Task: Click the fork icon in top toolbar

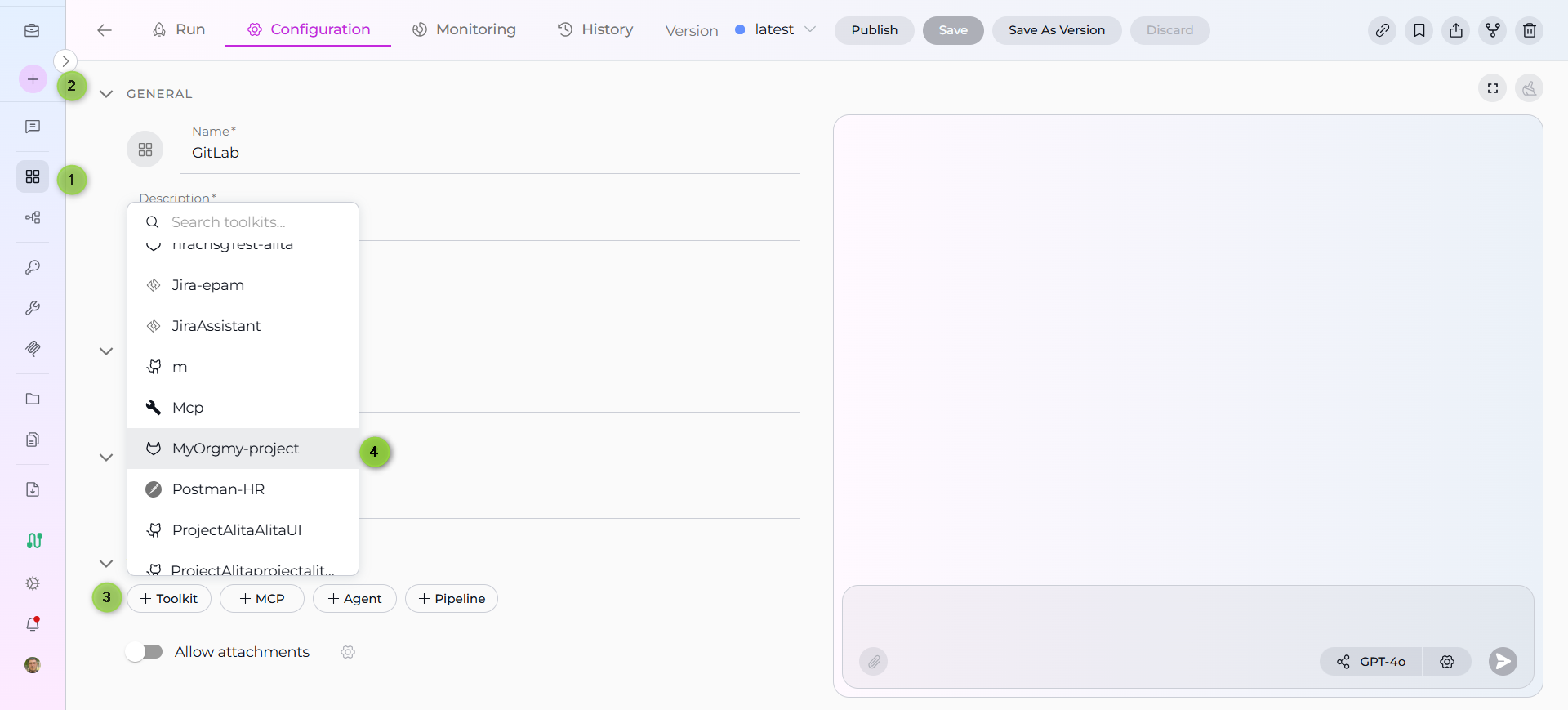Action: (1492, 30)
